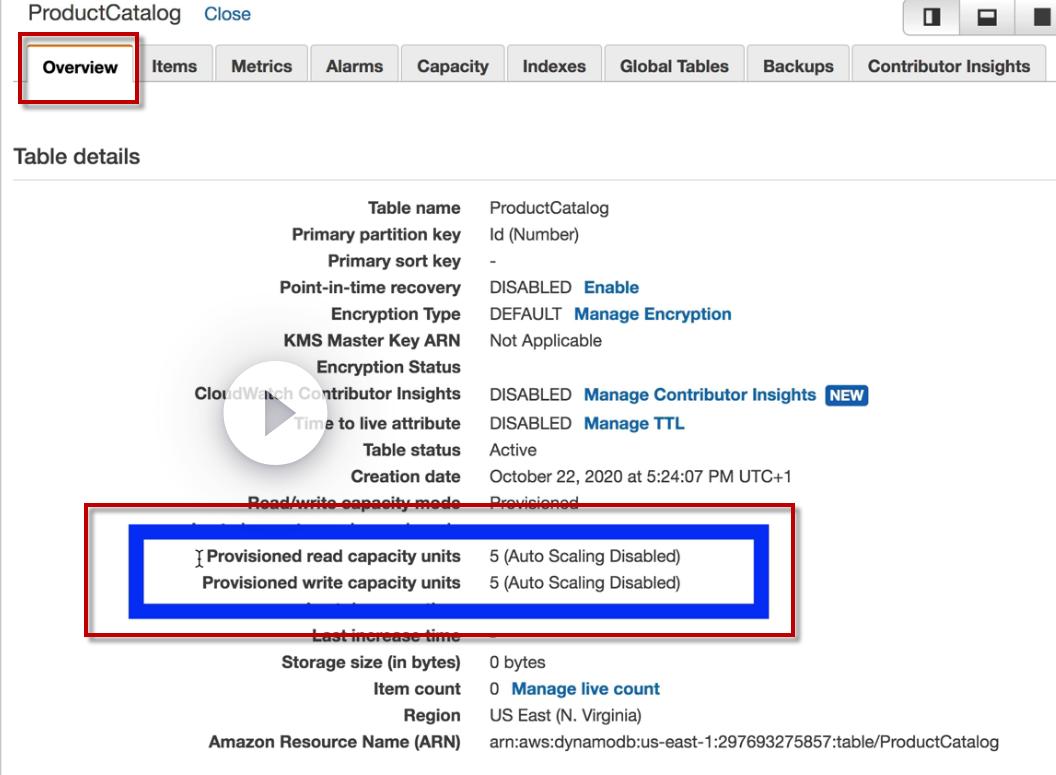Select the Indexes tab
1056x775 pixels.
point(554,67)
